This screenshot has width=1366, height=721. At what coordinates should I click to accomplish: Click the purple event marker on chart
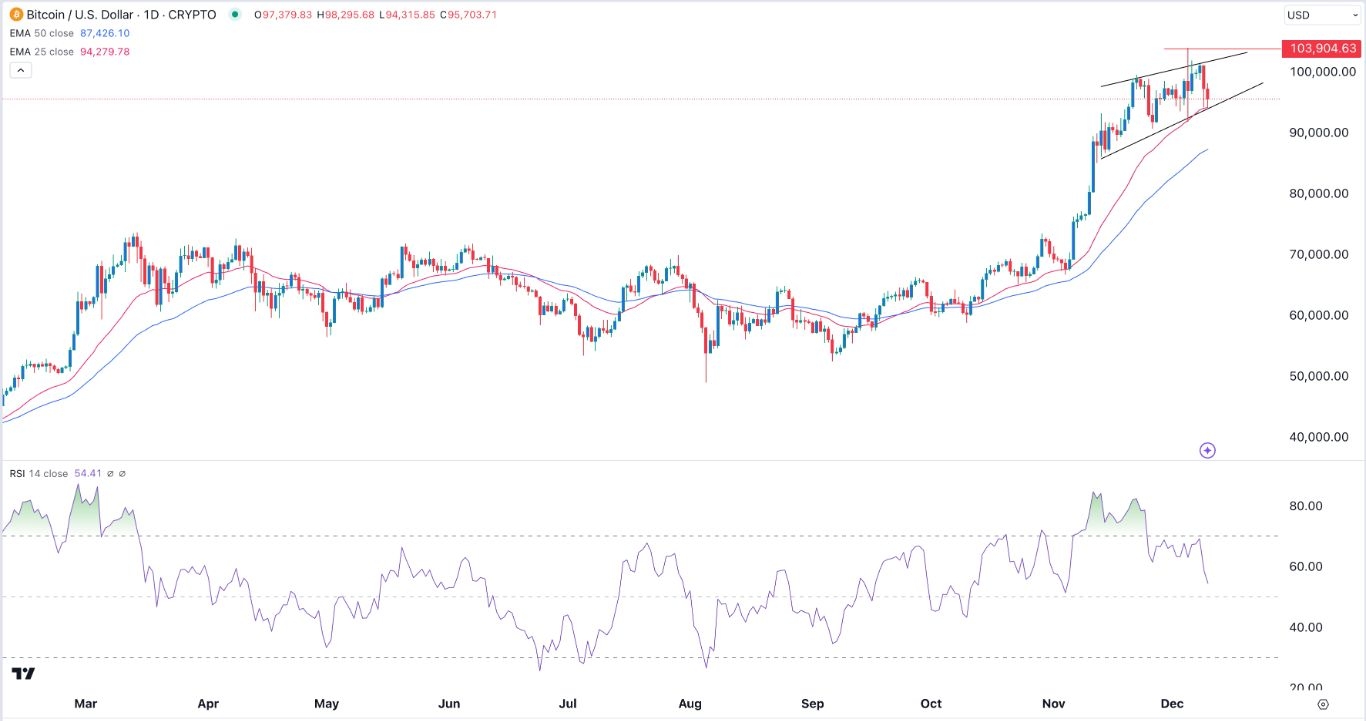(x=1207, y=451)
